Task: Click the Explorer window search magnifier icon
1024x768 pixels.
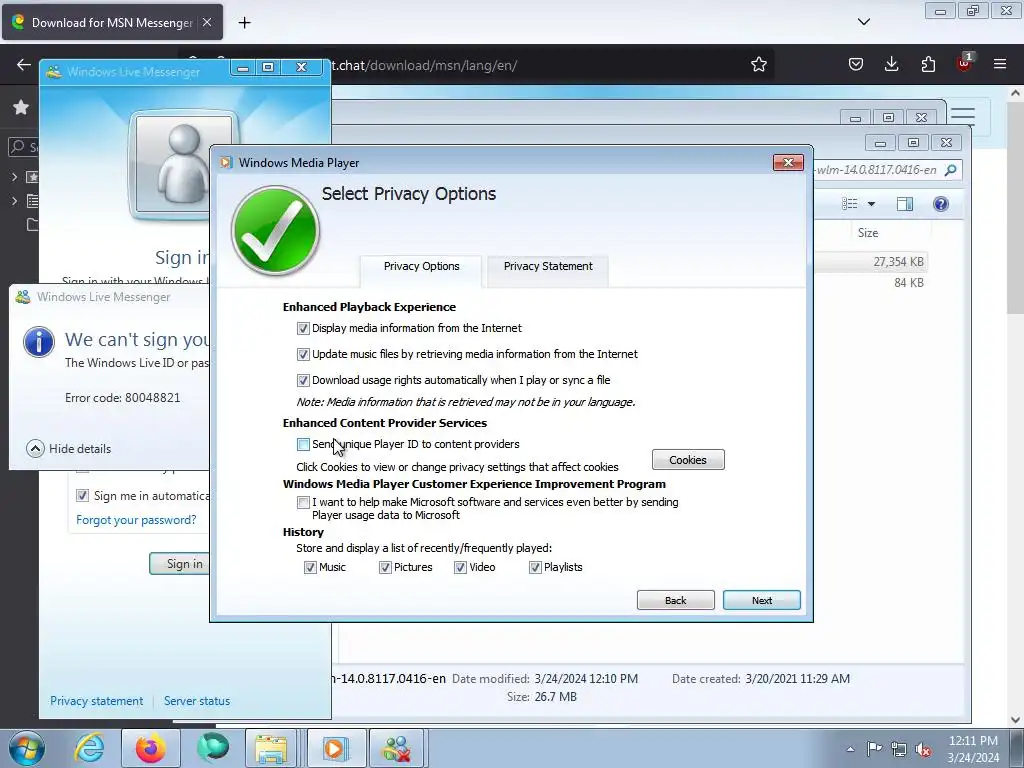Action: pos(951,170)
